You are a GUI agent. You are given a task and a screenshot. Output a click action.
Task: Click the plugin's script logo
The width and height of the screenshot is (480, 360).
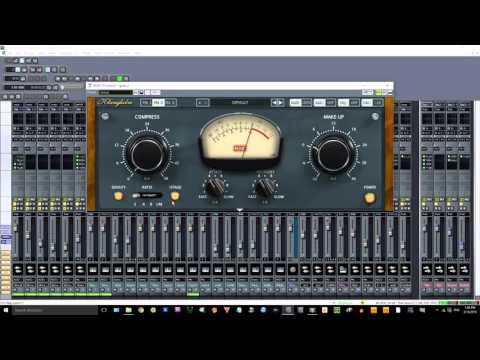pyautogui.click(x=115, y=102)
